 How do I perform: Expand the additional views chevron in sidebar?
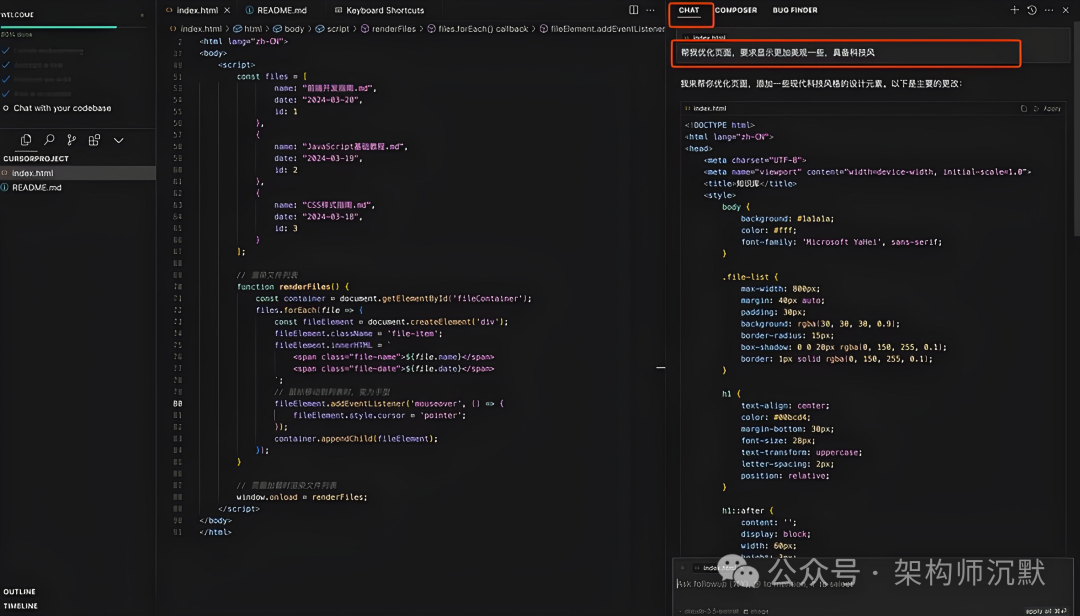click(x=118, y=140)
